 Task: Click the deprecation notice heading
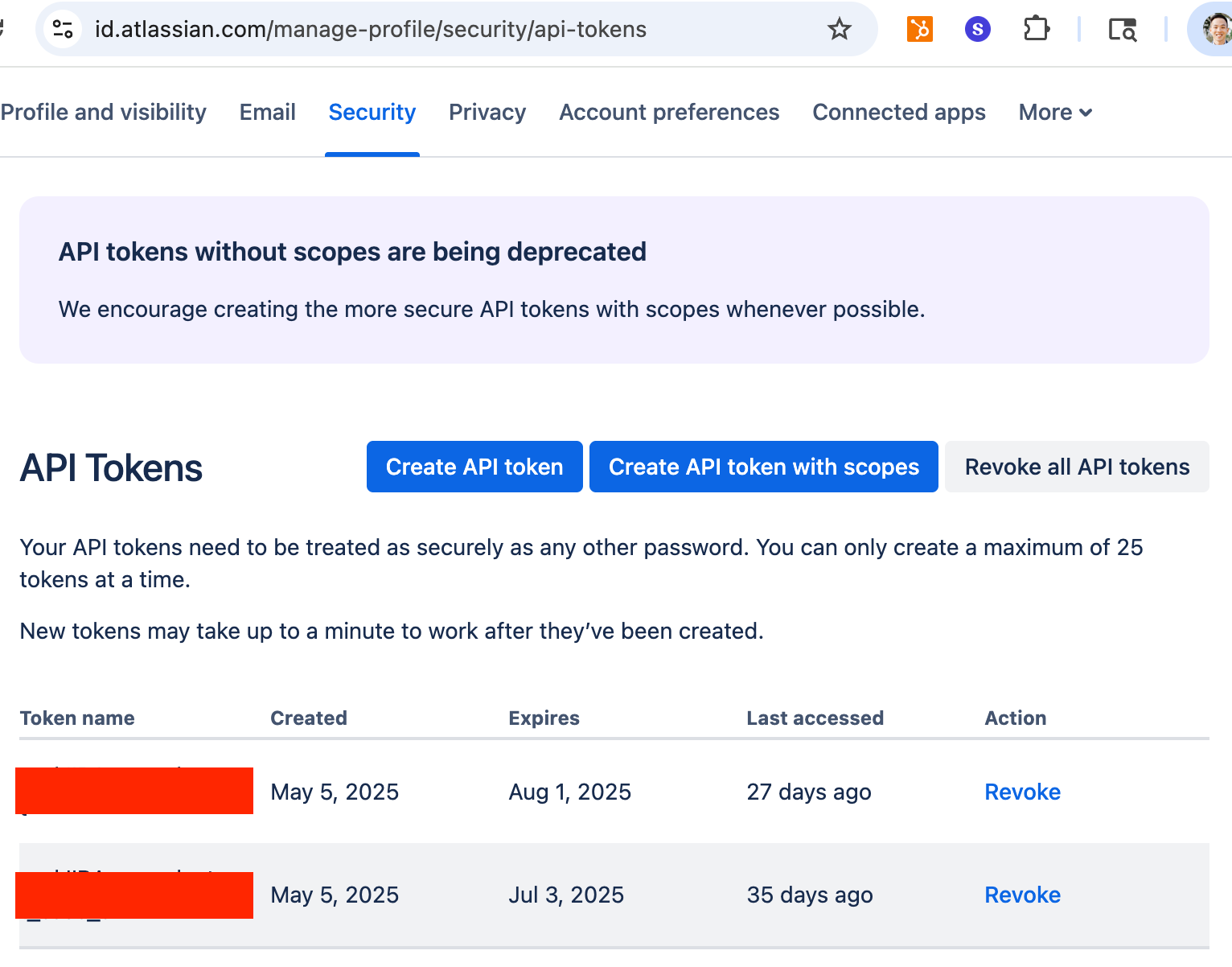click(x=352, y=252)
